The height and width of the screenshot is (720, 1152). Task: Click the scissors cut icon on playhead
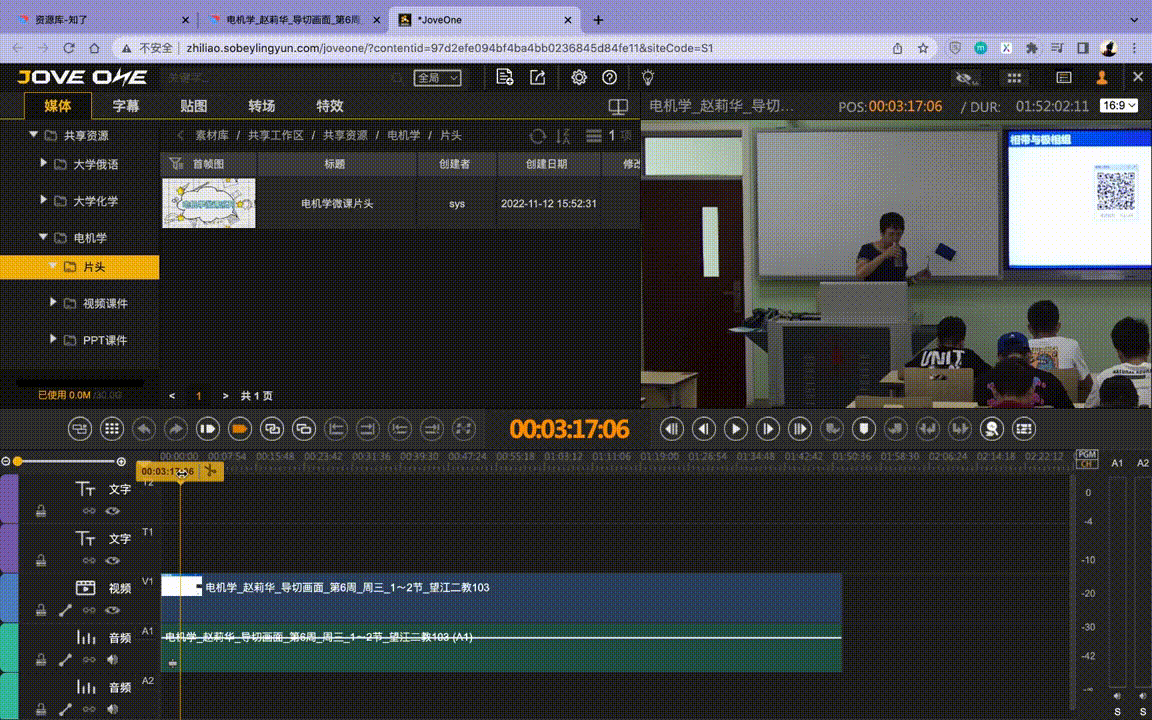pyautogui.click(x=210, y=471)
